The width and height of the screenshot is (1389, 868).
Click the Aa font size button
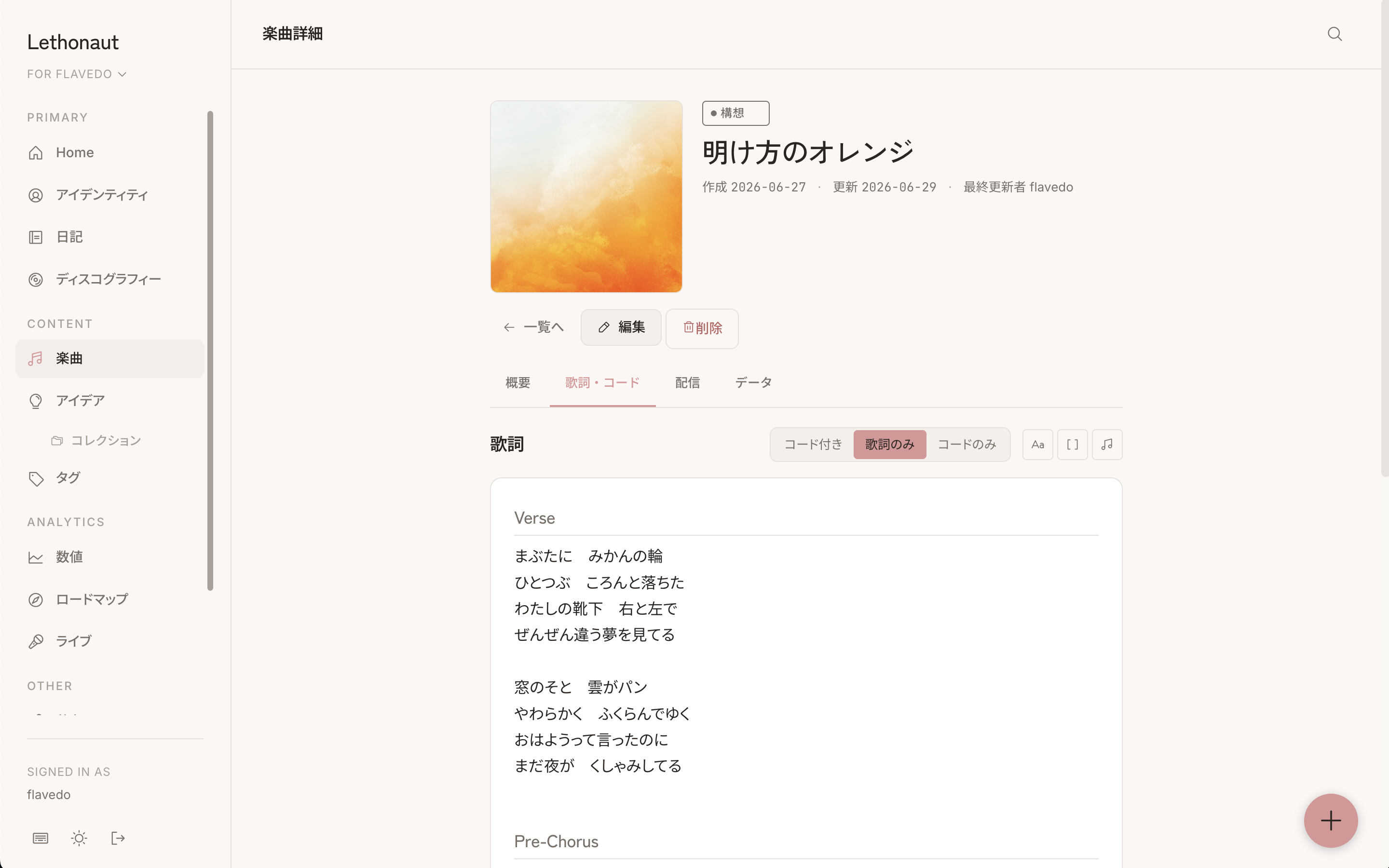[1037, 444]
